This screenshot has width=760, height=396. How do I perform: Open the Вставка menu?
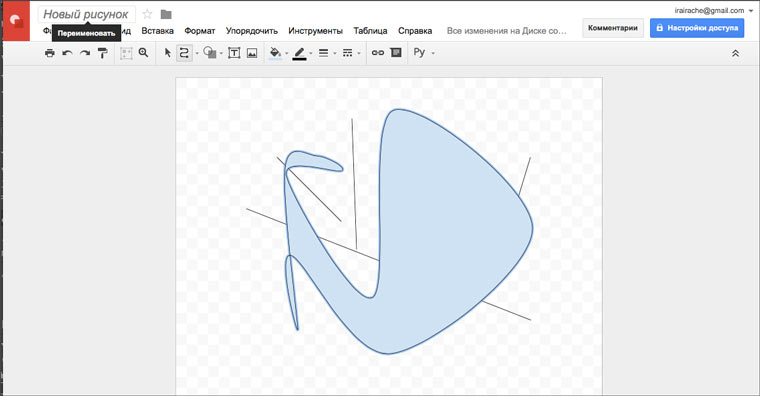[158, 31]
